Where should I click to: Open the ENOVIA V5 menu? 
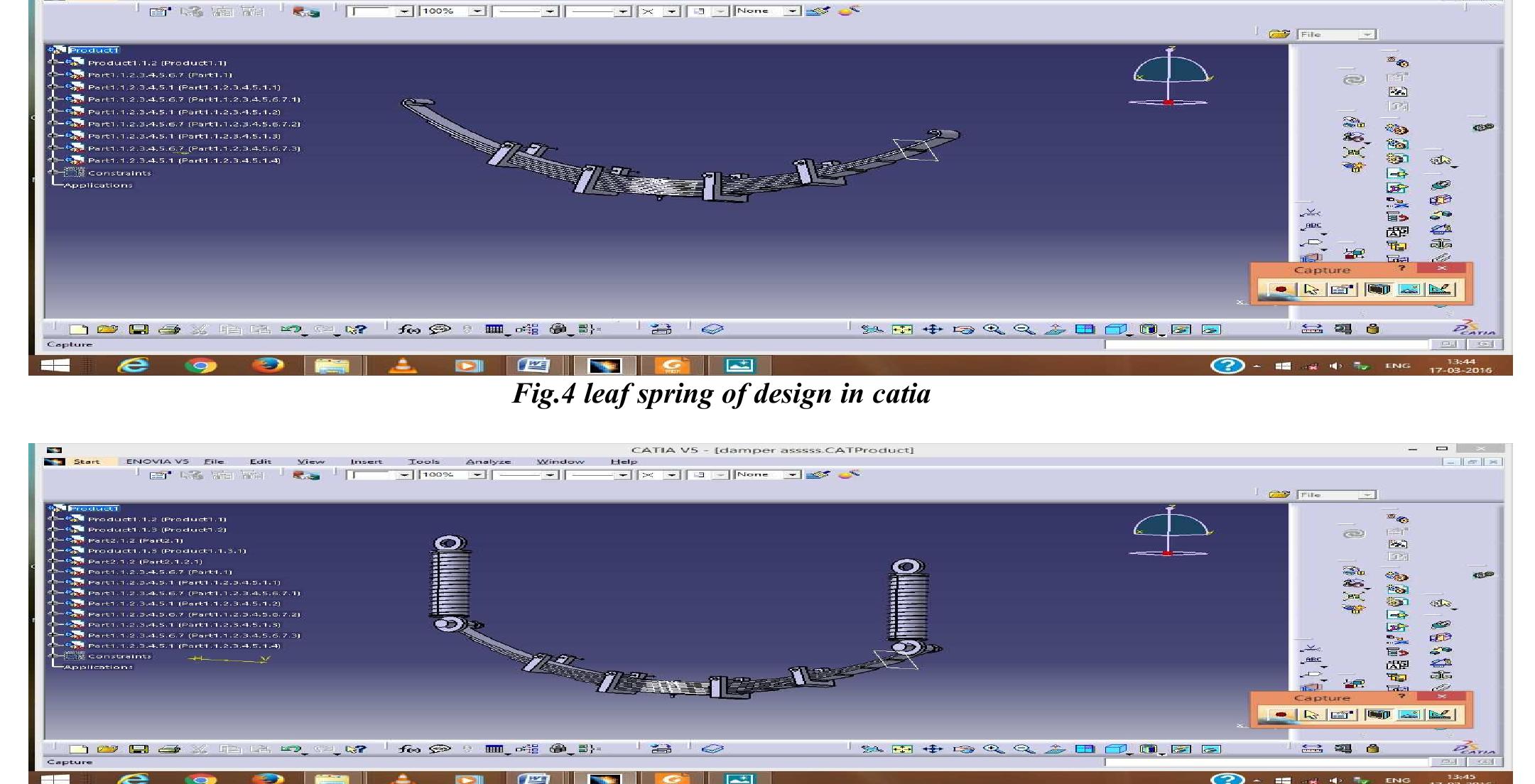point(157,462)
